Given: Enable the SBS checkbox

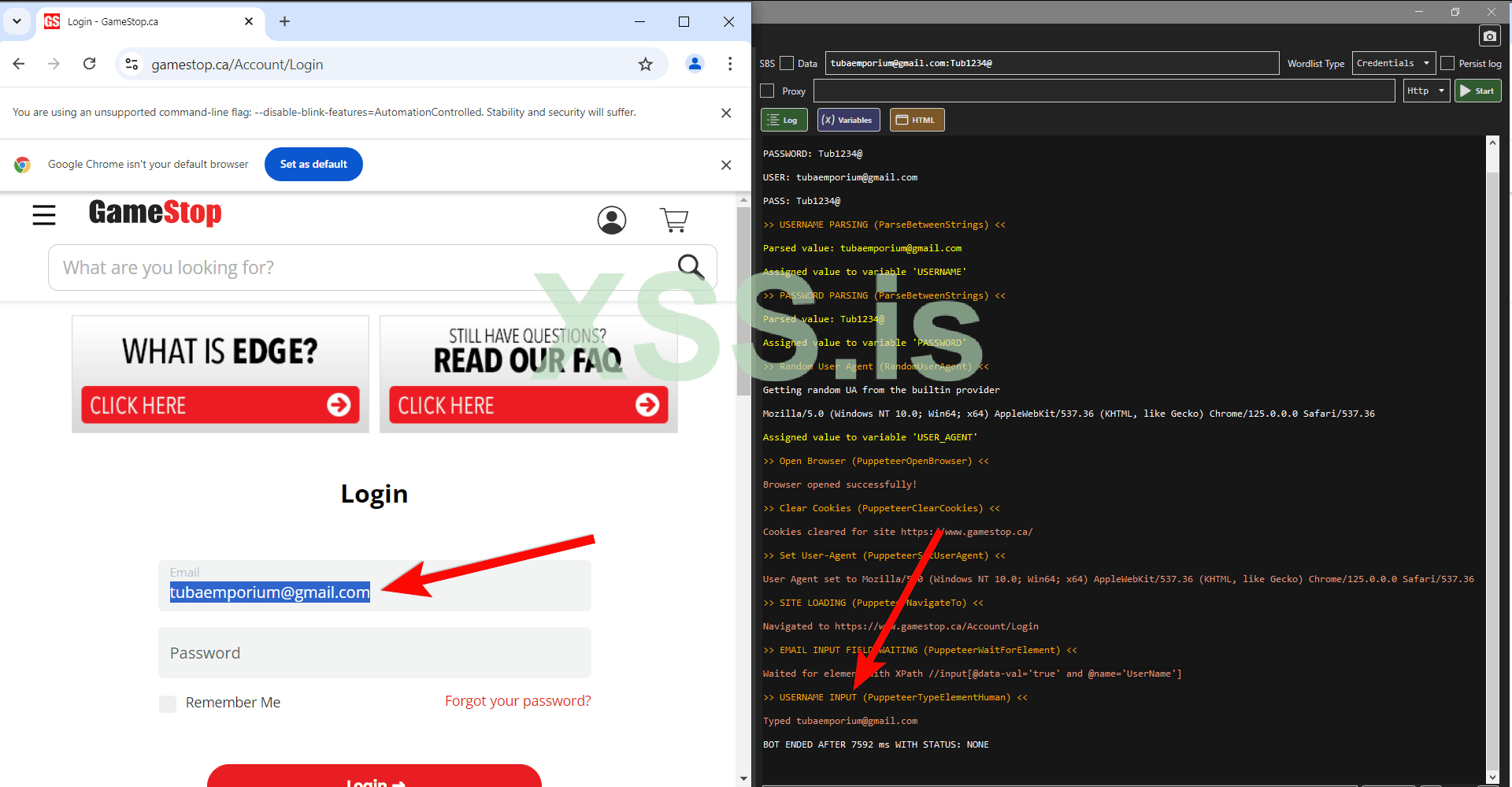Looking at the screenshot, I should coord(786,63).
